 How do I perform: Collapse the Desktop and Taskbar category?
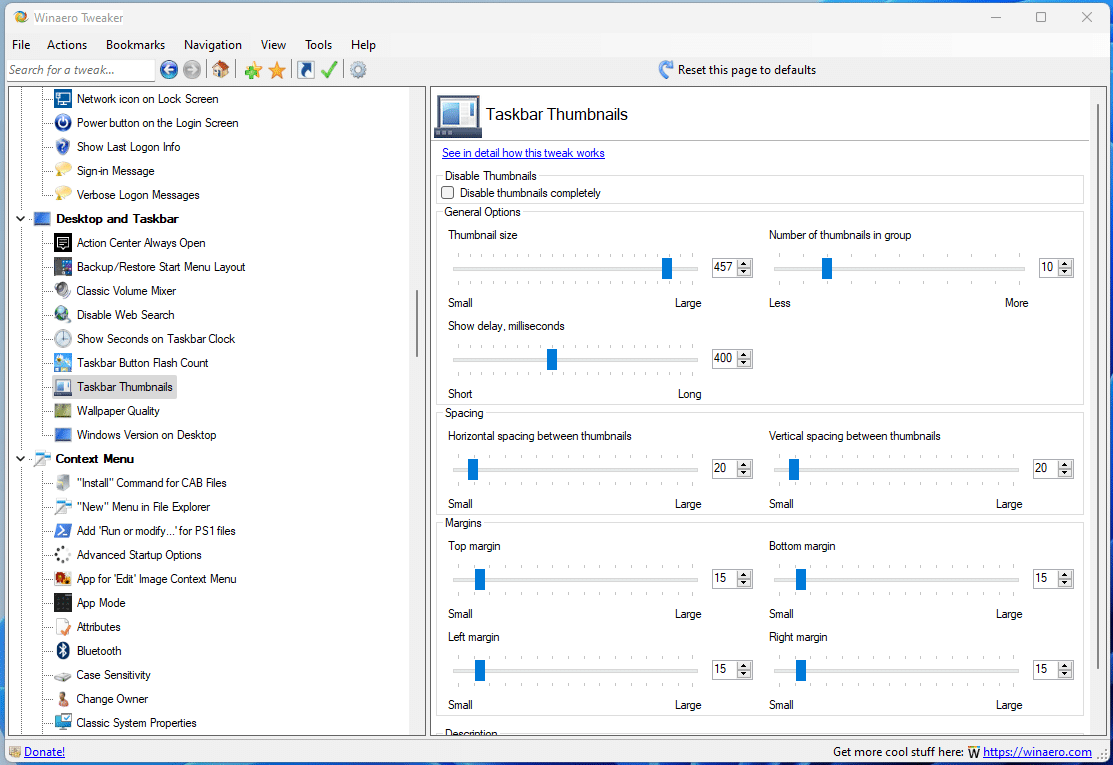[21, 219]
